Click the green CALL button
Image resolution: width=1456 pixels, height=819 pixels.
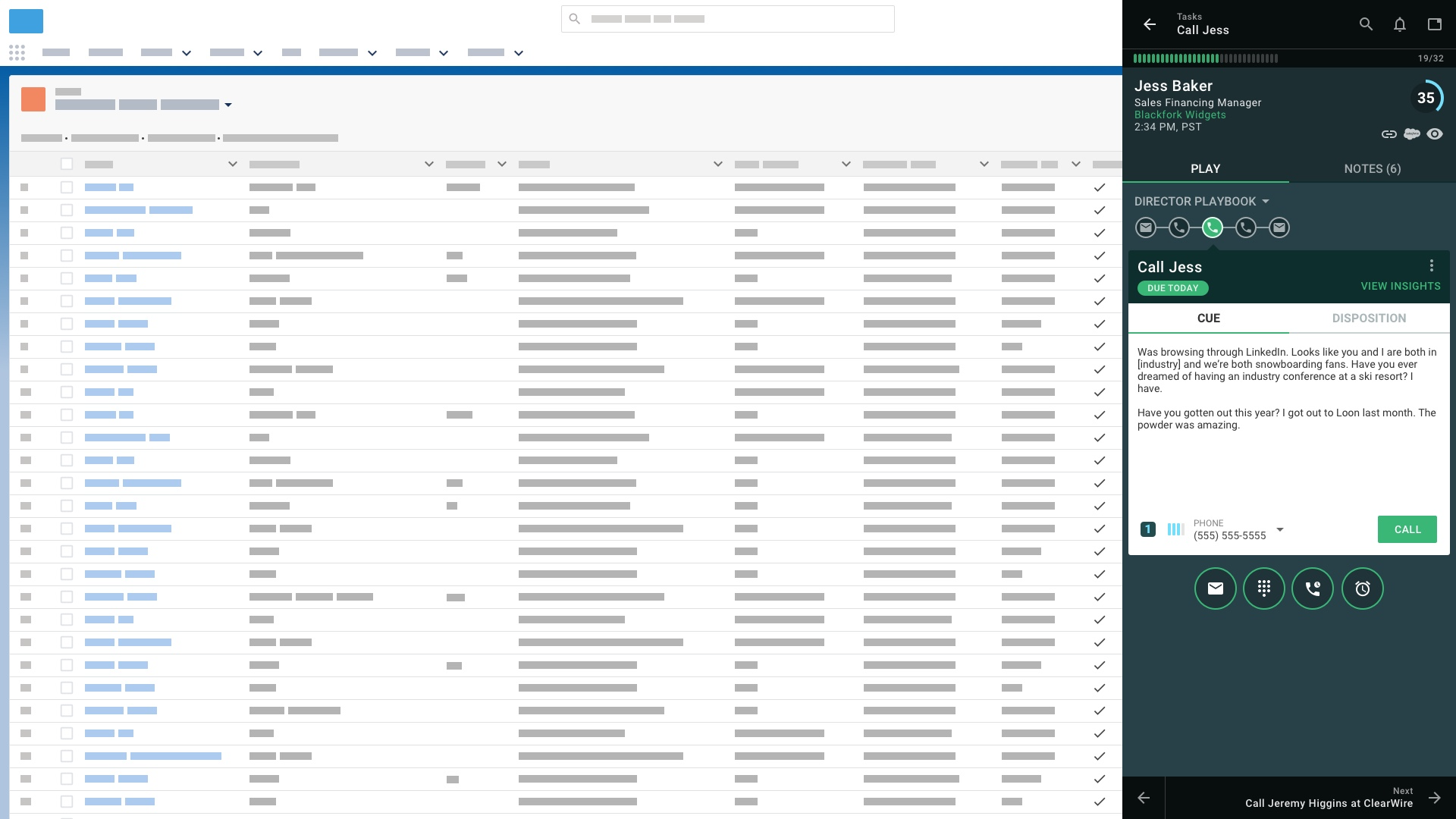pos(1407,529)
